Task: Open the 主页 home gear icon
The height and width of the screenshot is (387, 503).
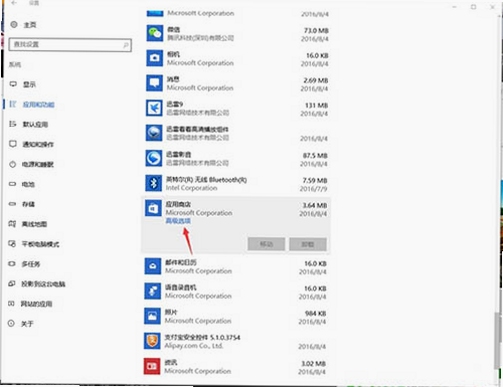Action: [14, 24]
